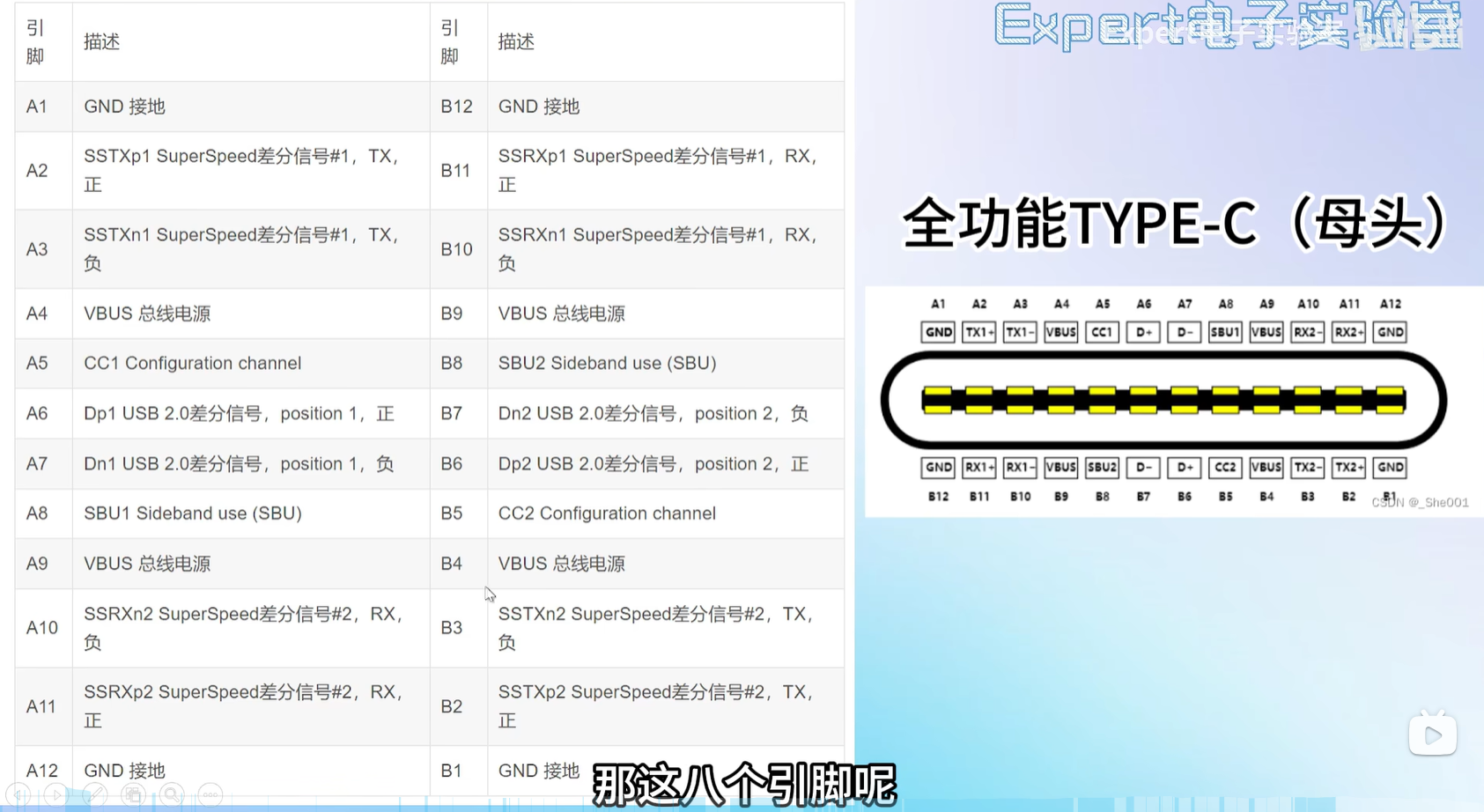Screen dimensions: 1484x812
Task: Click the TX1+ pin label box
Action: (x=978, y=332)
